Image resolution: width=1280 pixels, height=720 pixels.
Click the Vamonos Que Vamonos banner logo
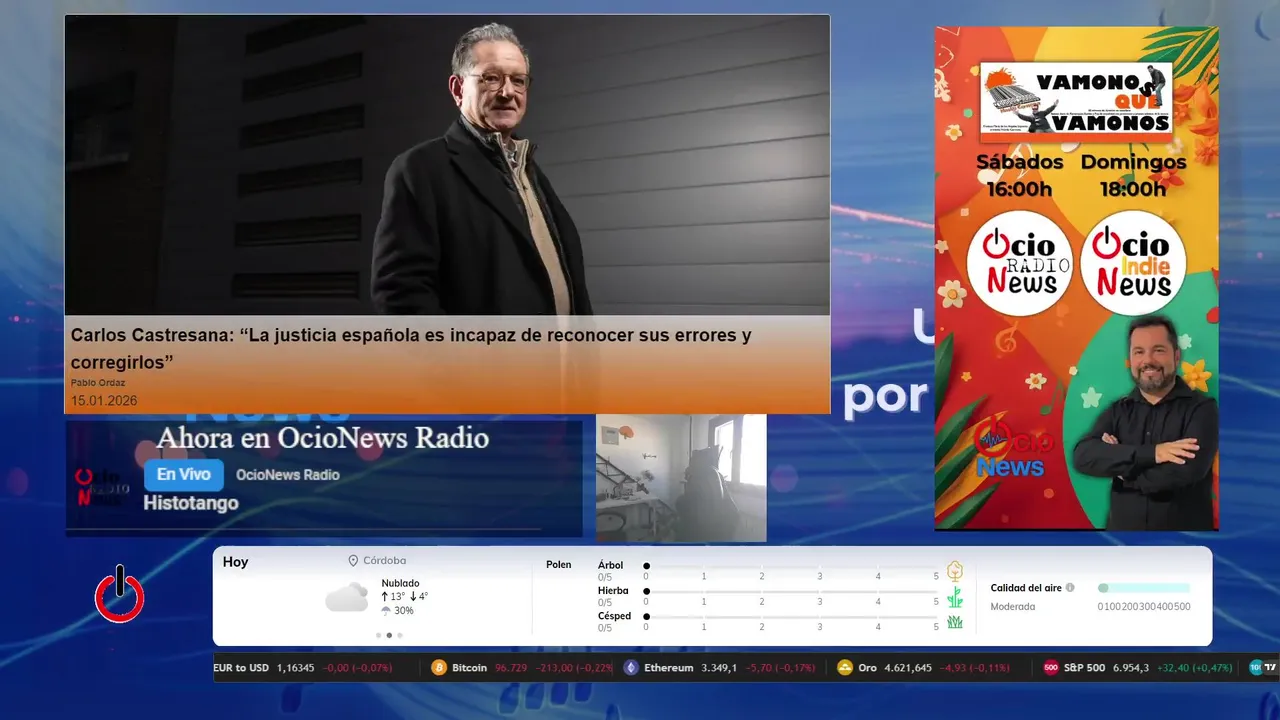pyautogui.click(x=1076, y=98)
